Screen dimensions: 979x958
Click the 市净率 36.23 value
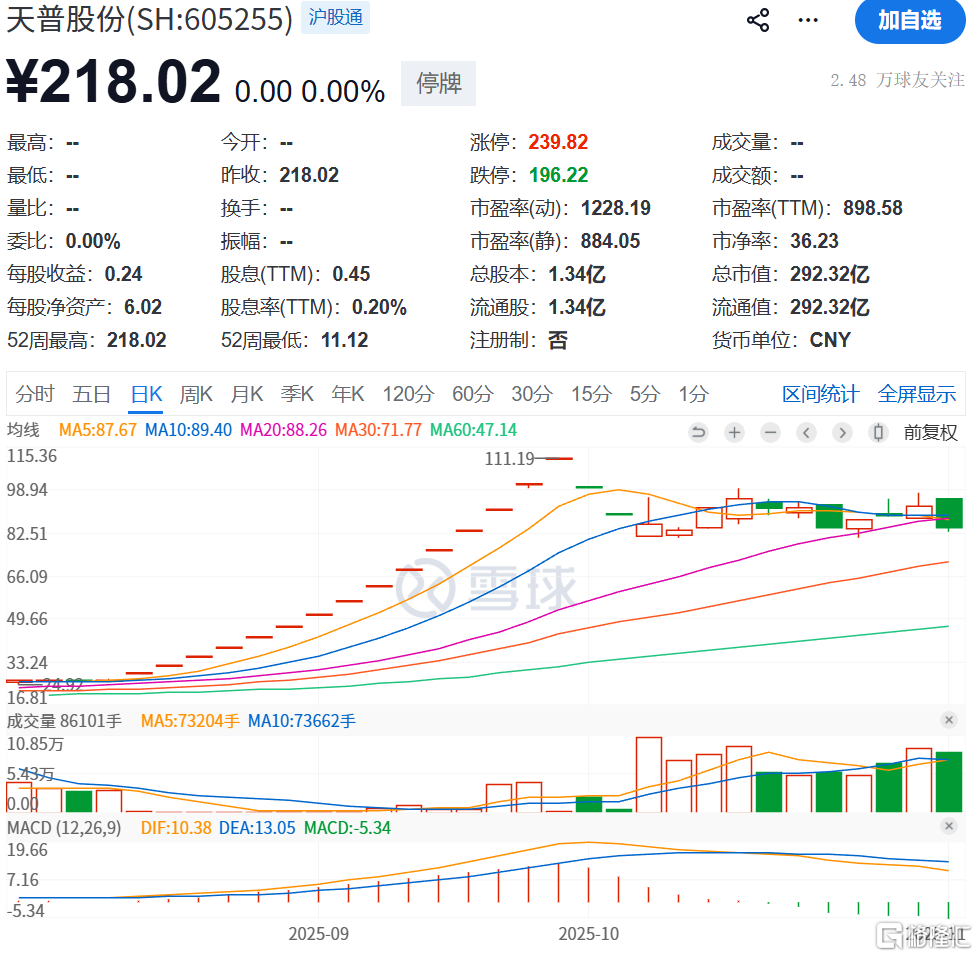click(x=814, y=241)
